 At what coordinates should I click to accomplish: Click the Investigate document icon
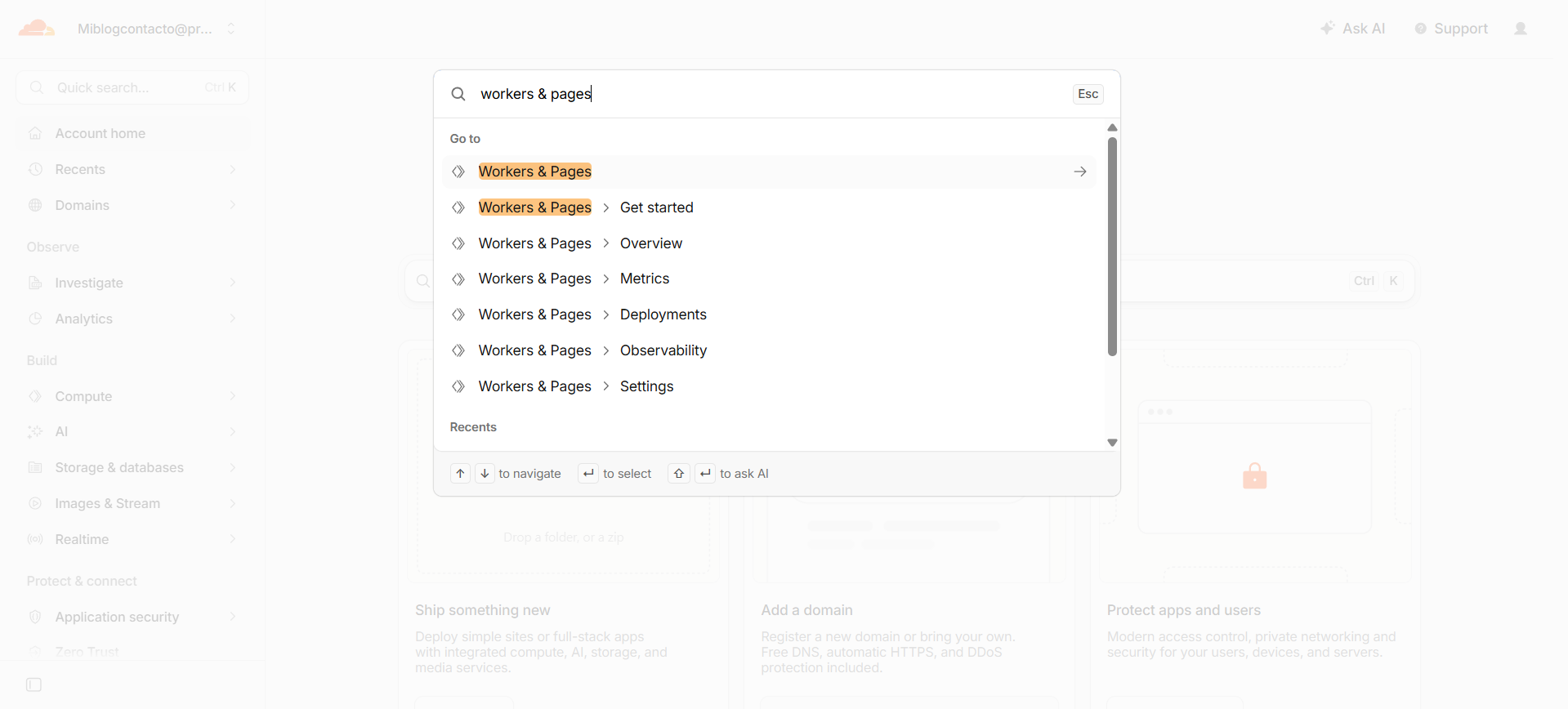pos(35,283)
